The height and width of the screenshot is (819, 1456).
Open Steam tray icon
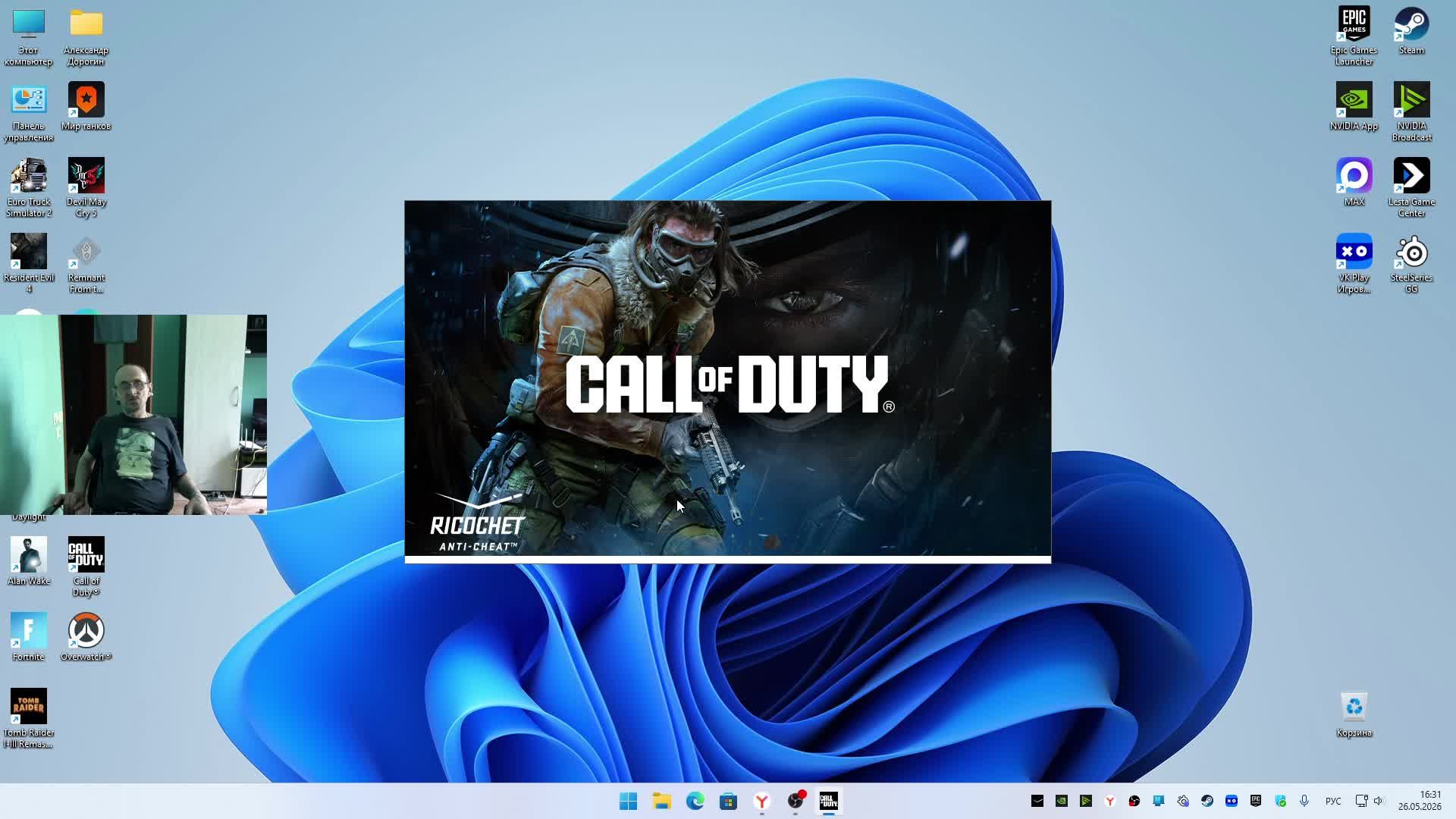coord(1207,801)
